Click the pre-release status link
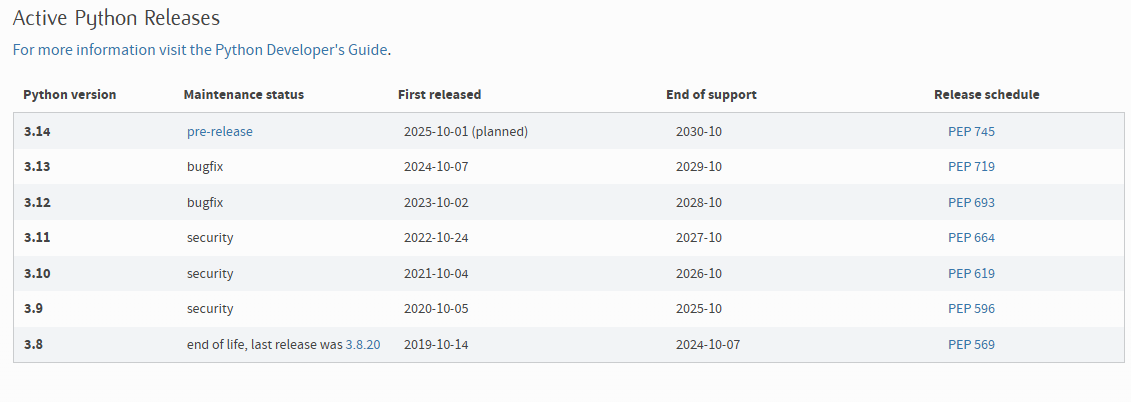The height and width of the screenshot is (402, 1131). (220, 131)
